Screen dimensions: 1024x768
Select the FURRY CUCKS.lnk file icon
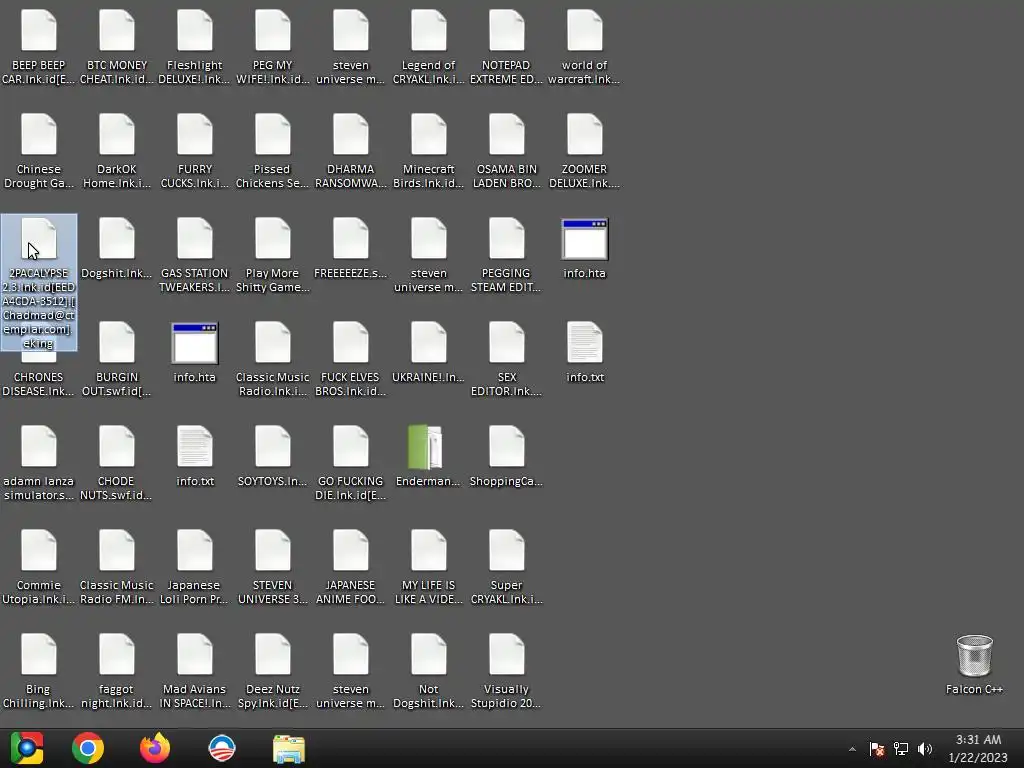(195, 135)
